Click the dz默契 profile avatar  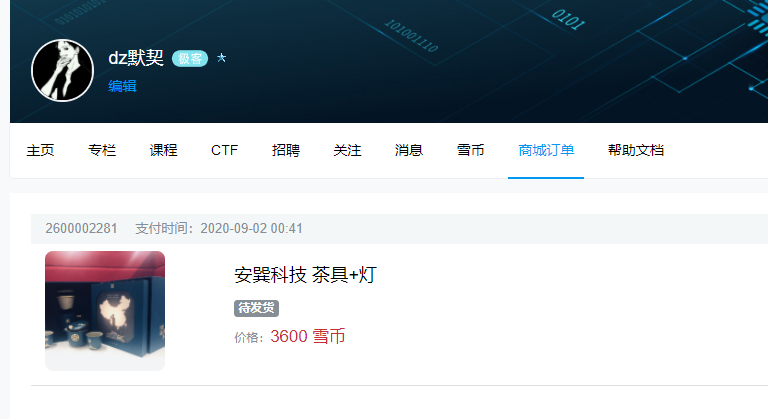62,71
